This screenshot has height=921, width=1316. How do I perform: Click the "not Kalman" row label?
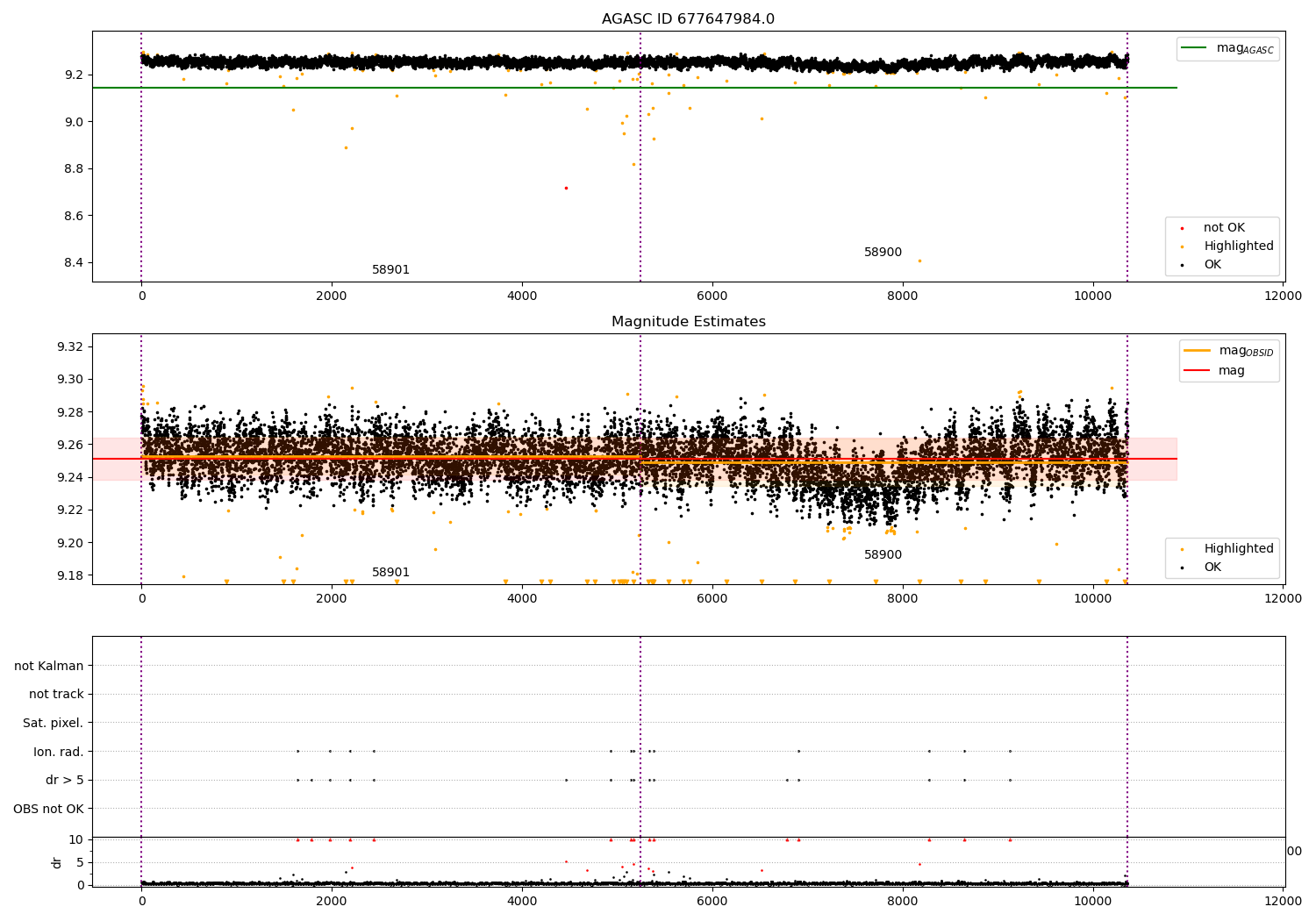tap(49, 667)
